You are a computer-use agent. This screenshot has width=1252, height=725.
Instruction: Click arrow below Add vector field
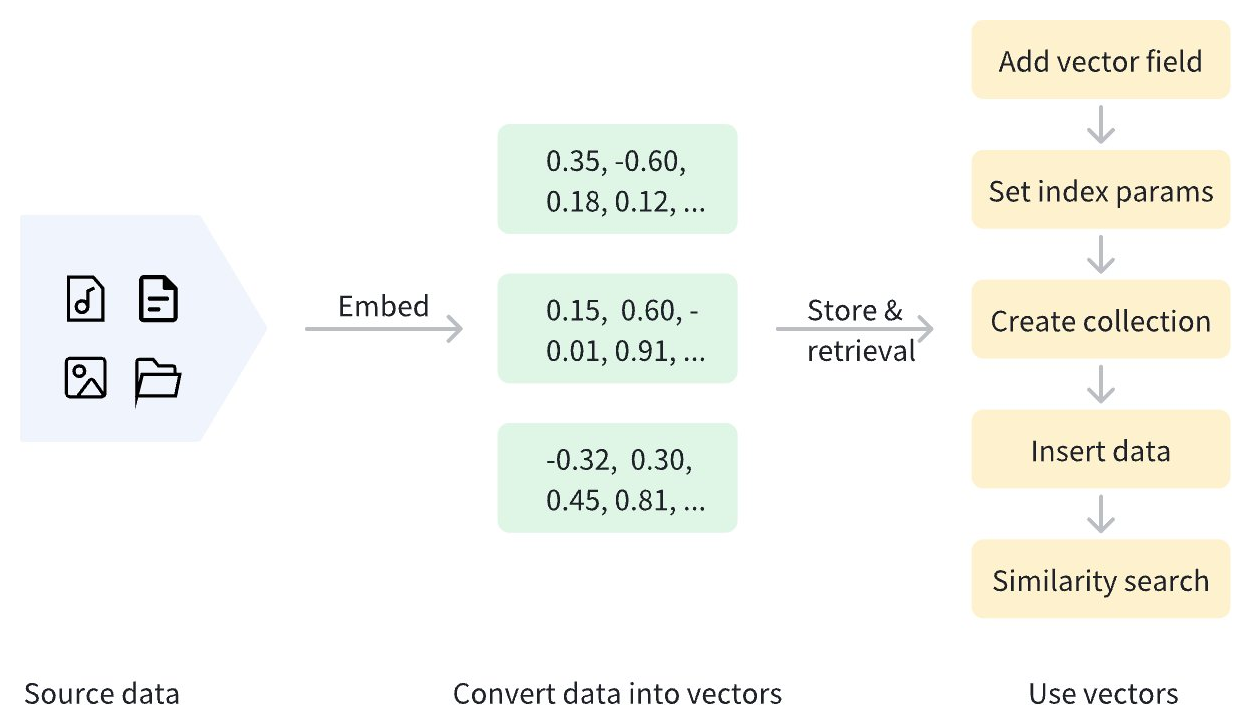pos(1100,125)
